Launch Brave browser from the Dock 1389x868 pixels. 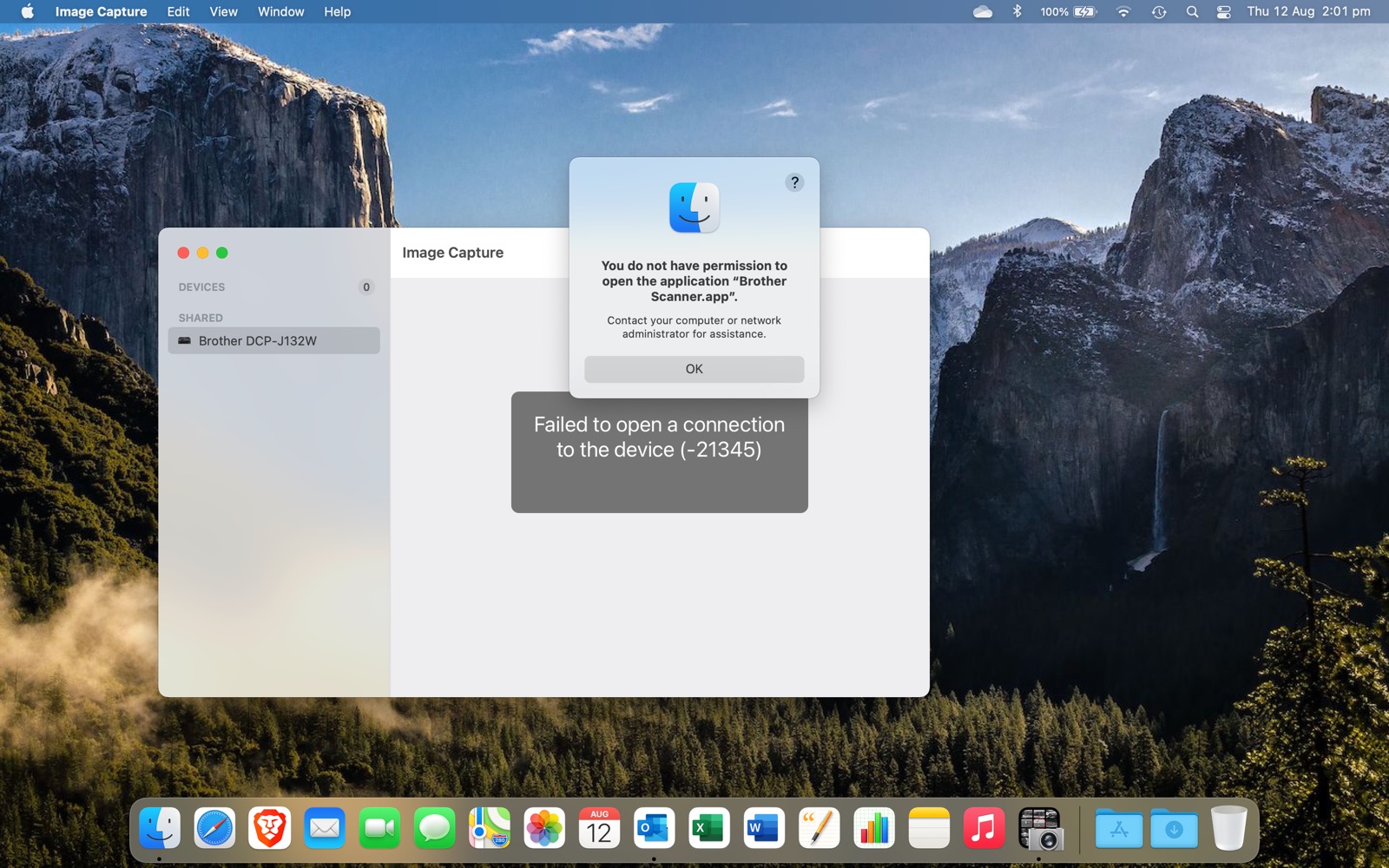[269, 829]
